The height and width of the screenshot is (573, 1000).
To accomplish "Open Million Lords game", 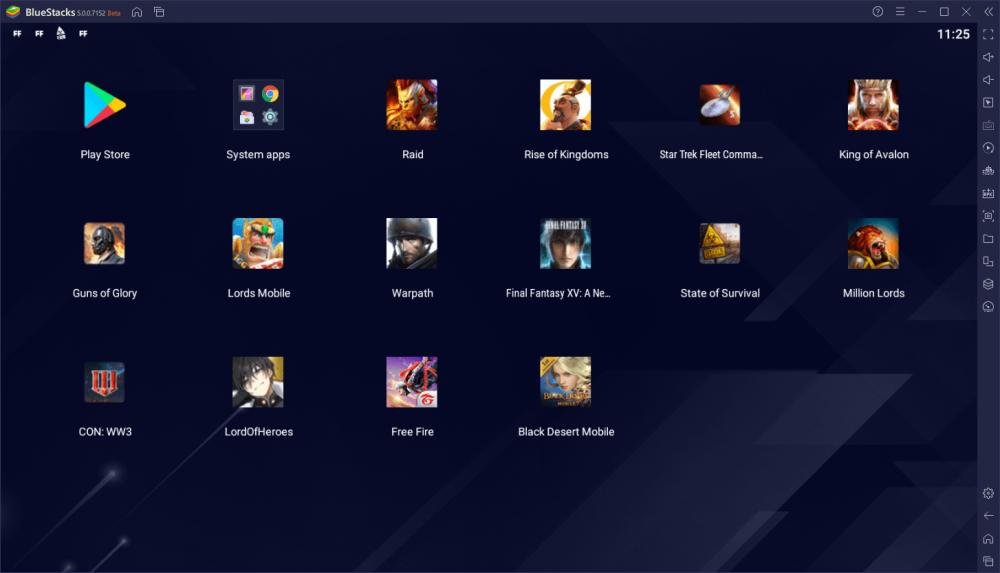I will pos(873,243).
